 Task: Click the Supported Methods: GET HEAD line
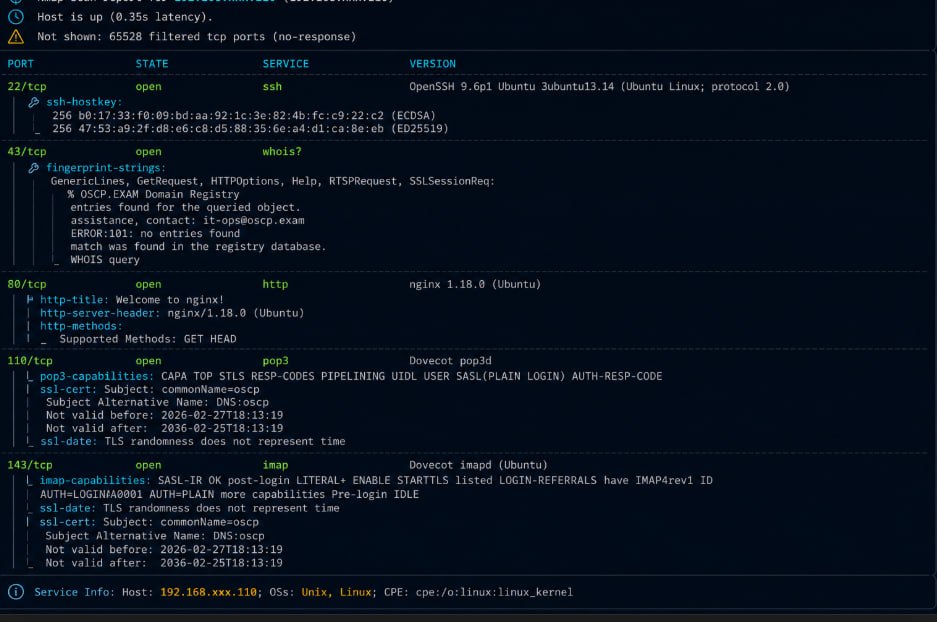coord(148,339)
